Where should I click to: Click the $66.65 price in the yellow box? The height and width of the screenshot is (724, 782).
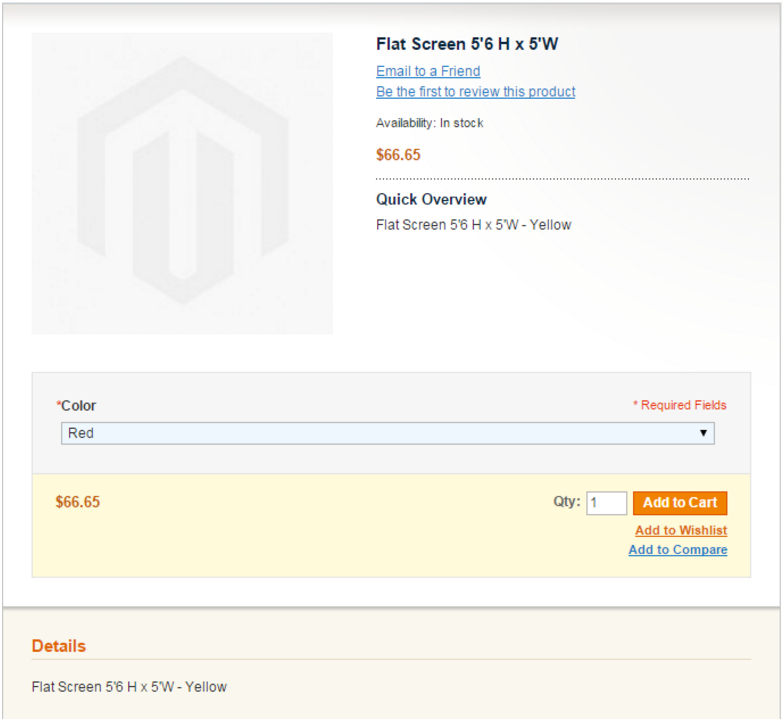77,502
